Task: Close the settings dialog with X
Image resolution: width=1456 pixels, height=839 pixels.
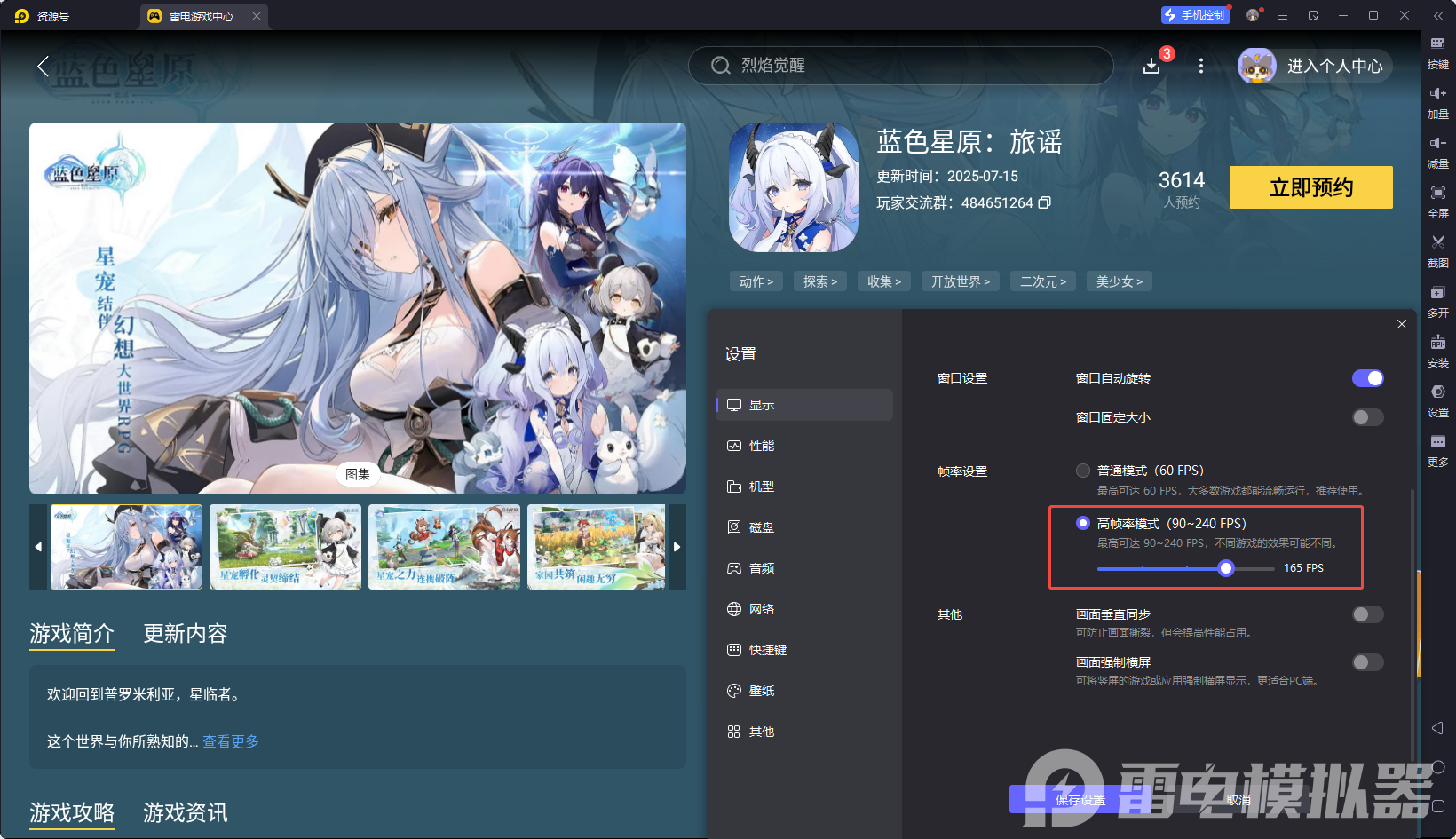Action: [x=1402, y=324]
